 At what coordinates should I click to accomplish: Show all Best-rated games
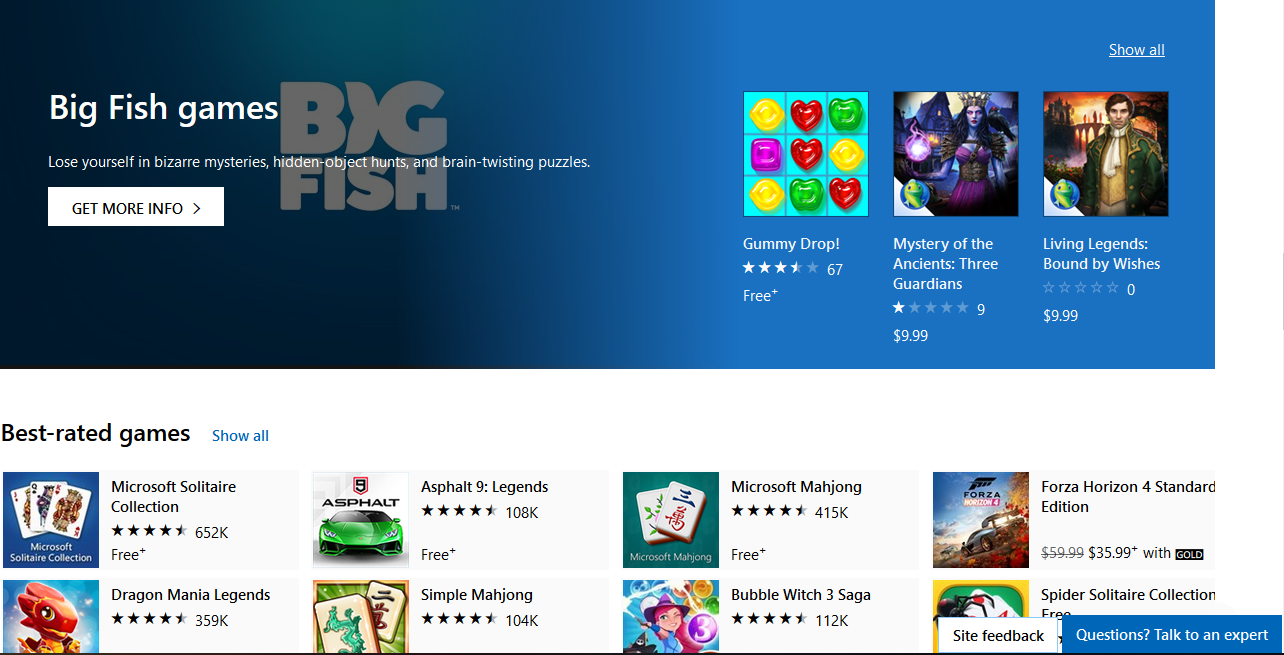click(x=240, y=436)
